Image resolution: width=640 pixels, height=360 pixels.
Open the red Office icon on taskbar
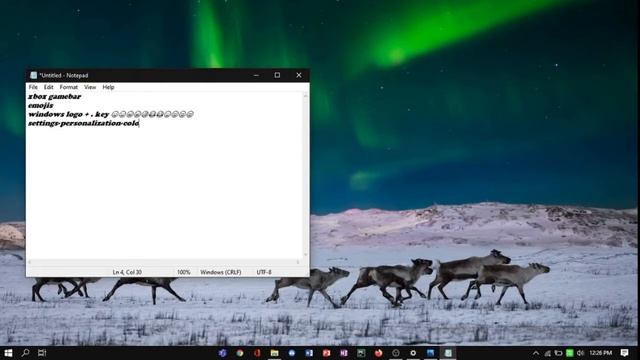point(257,353)
